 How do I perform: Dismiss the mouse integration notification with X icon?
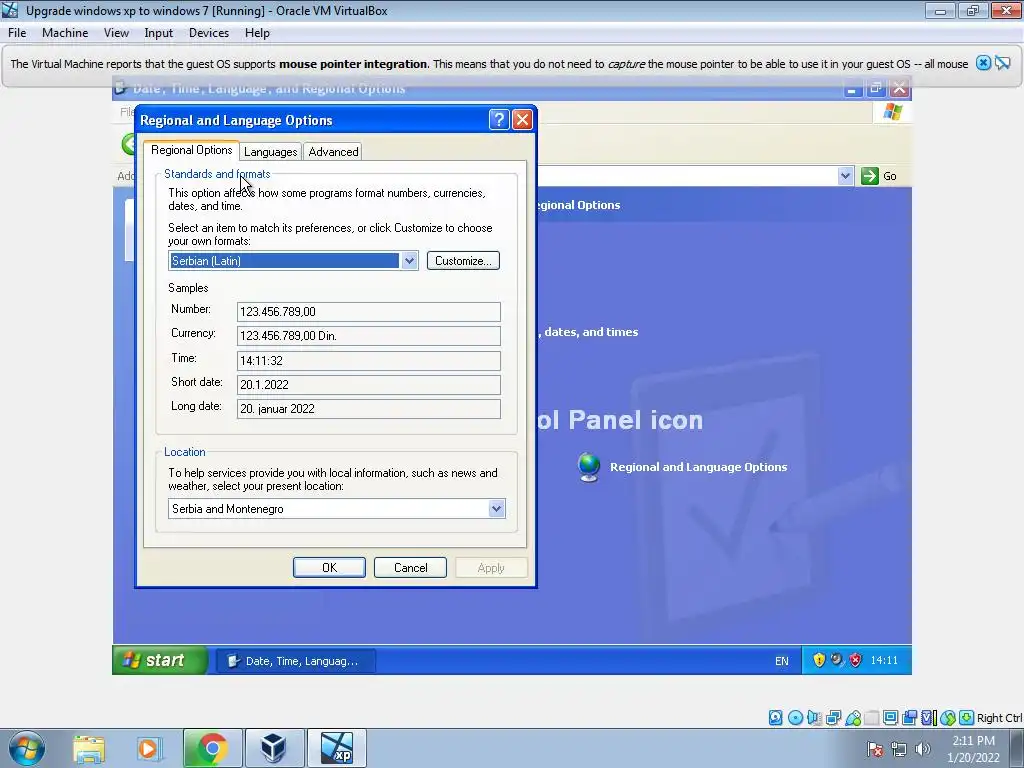(983, 63)
